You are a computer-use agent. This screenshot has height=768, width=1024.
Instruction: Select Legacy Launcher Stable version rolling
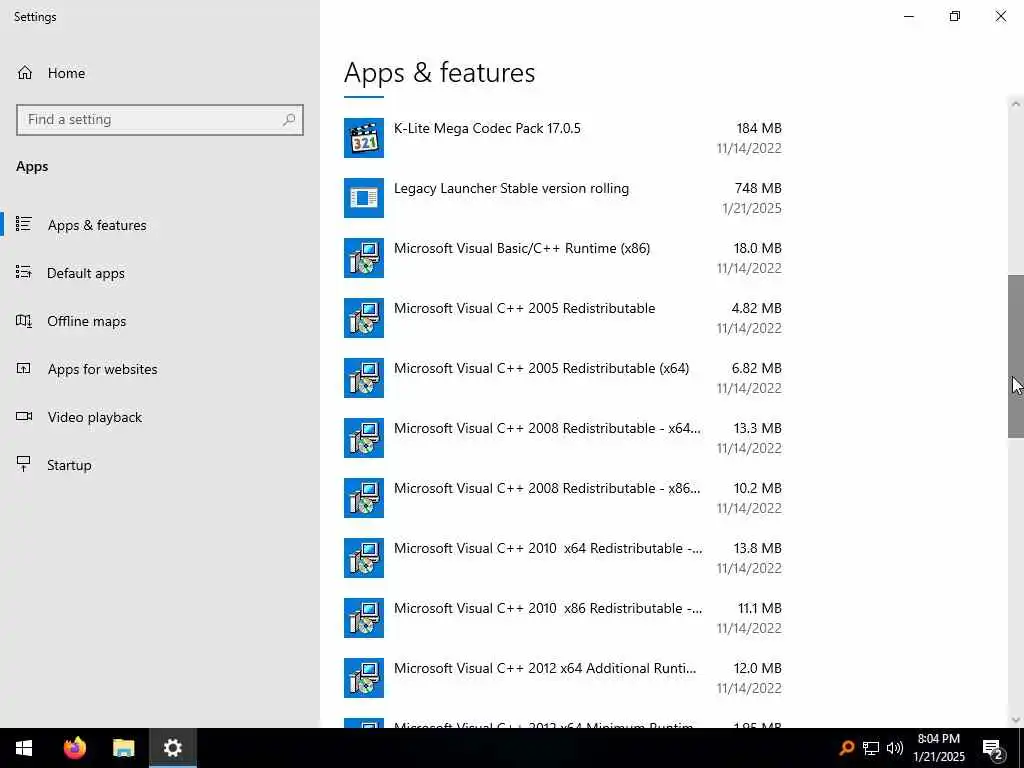coord(563,198)
